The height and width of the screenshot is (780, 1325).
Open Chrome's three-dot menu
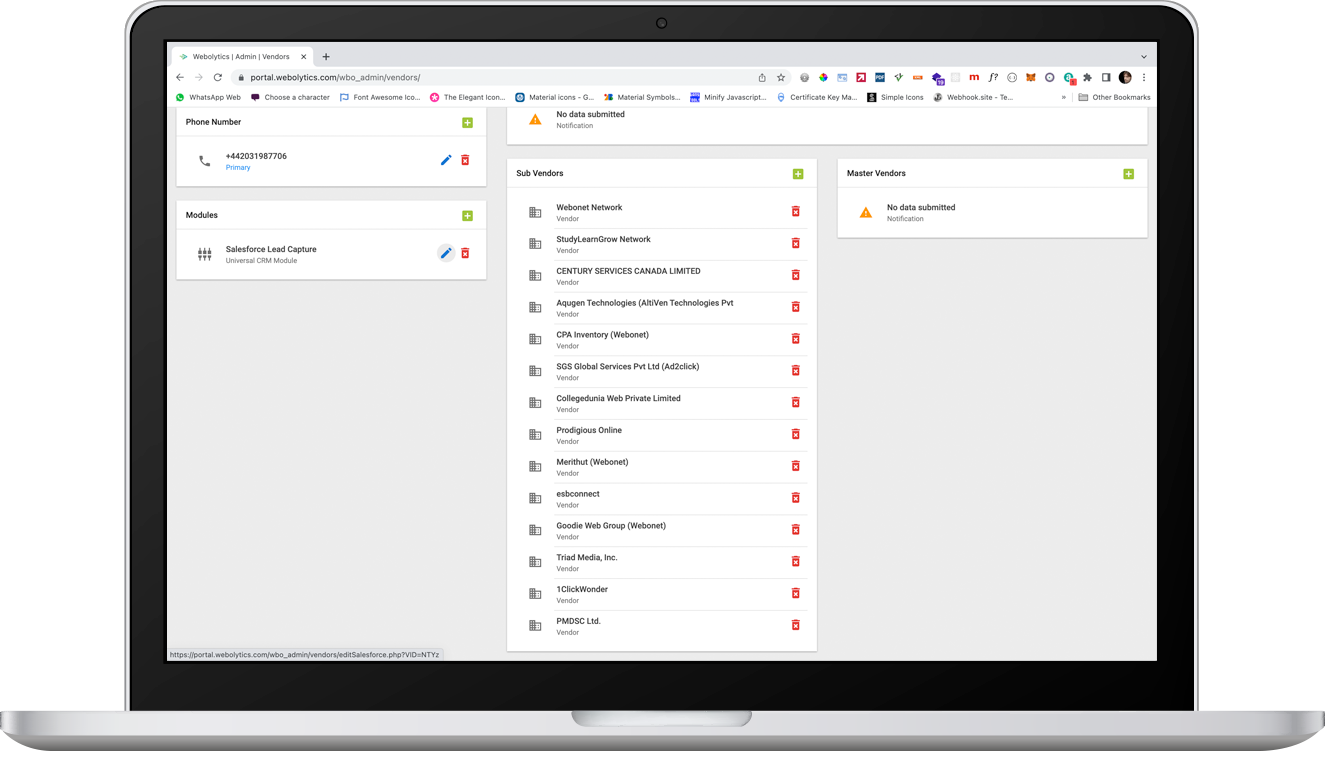[1144, 77]
